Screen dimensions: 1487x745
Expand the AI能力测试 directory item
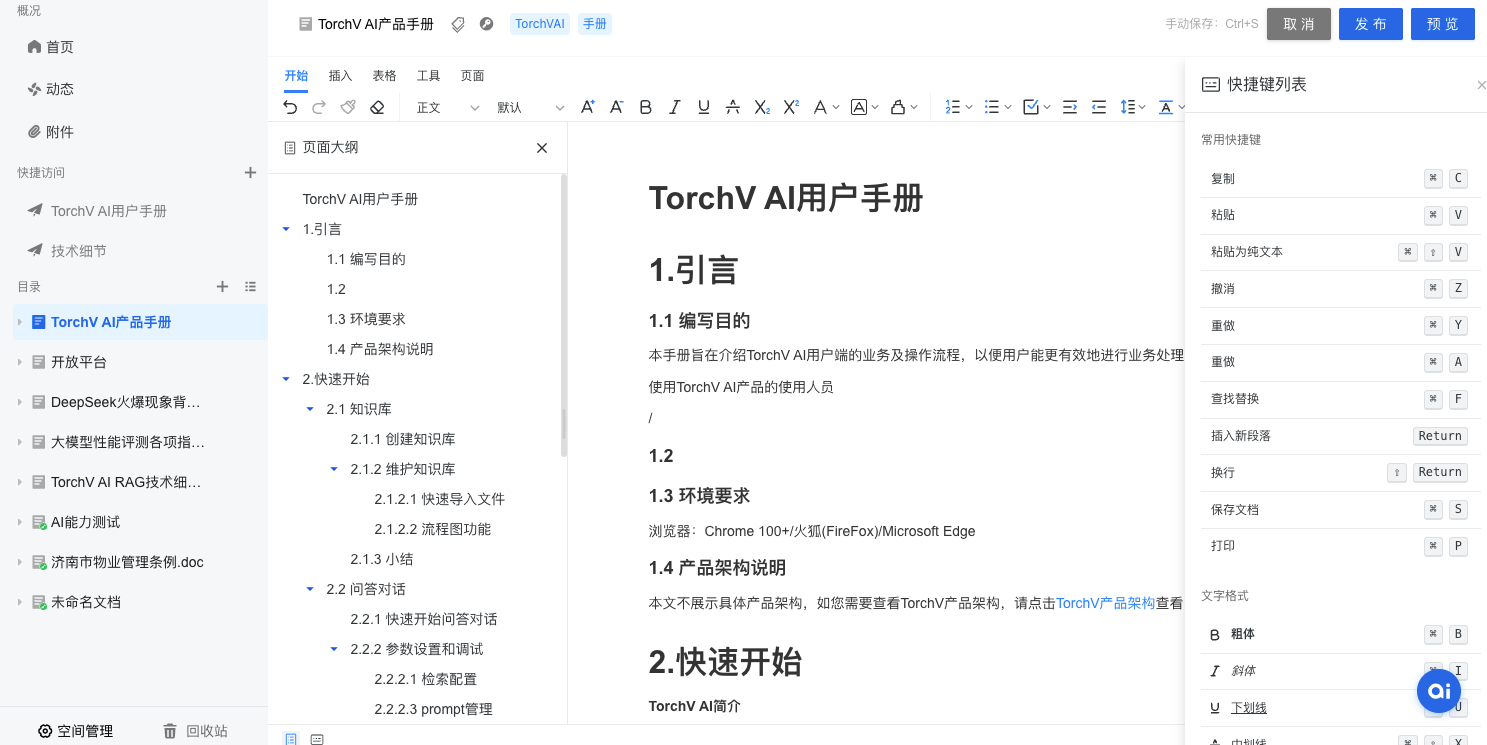point(19,522)
